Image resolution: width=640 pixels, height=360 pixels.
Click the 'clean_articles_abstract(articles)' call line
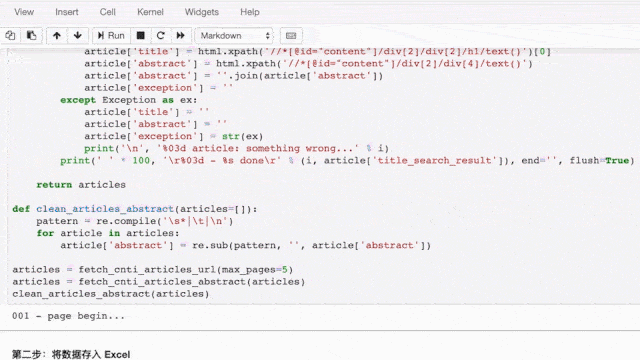[x=111, y=294]
